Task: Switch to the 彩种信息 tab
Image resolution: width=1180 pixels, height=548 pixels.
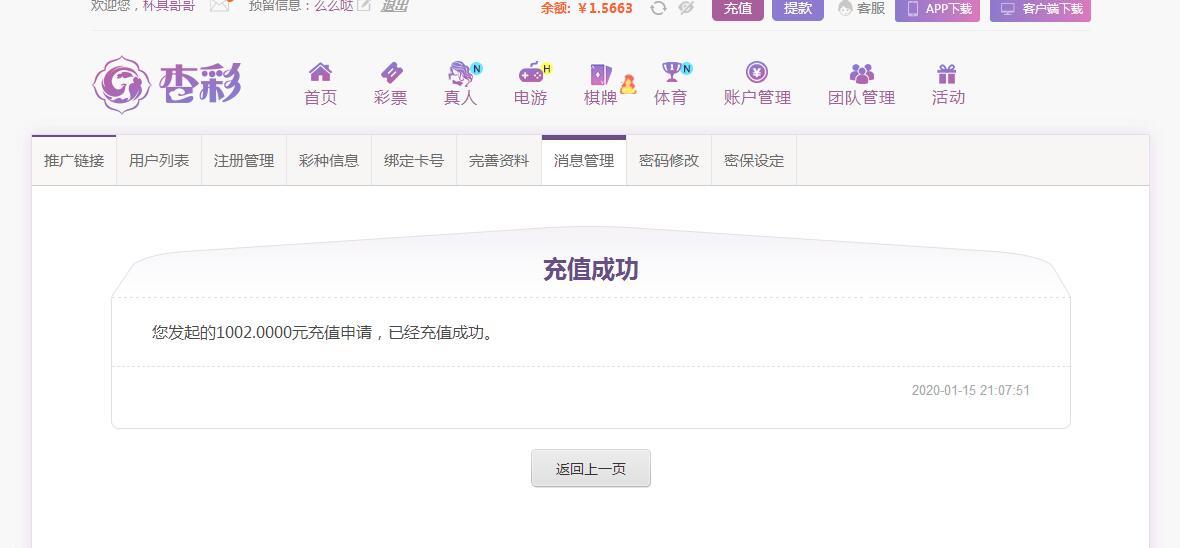Action: click(x=329, y=160)
